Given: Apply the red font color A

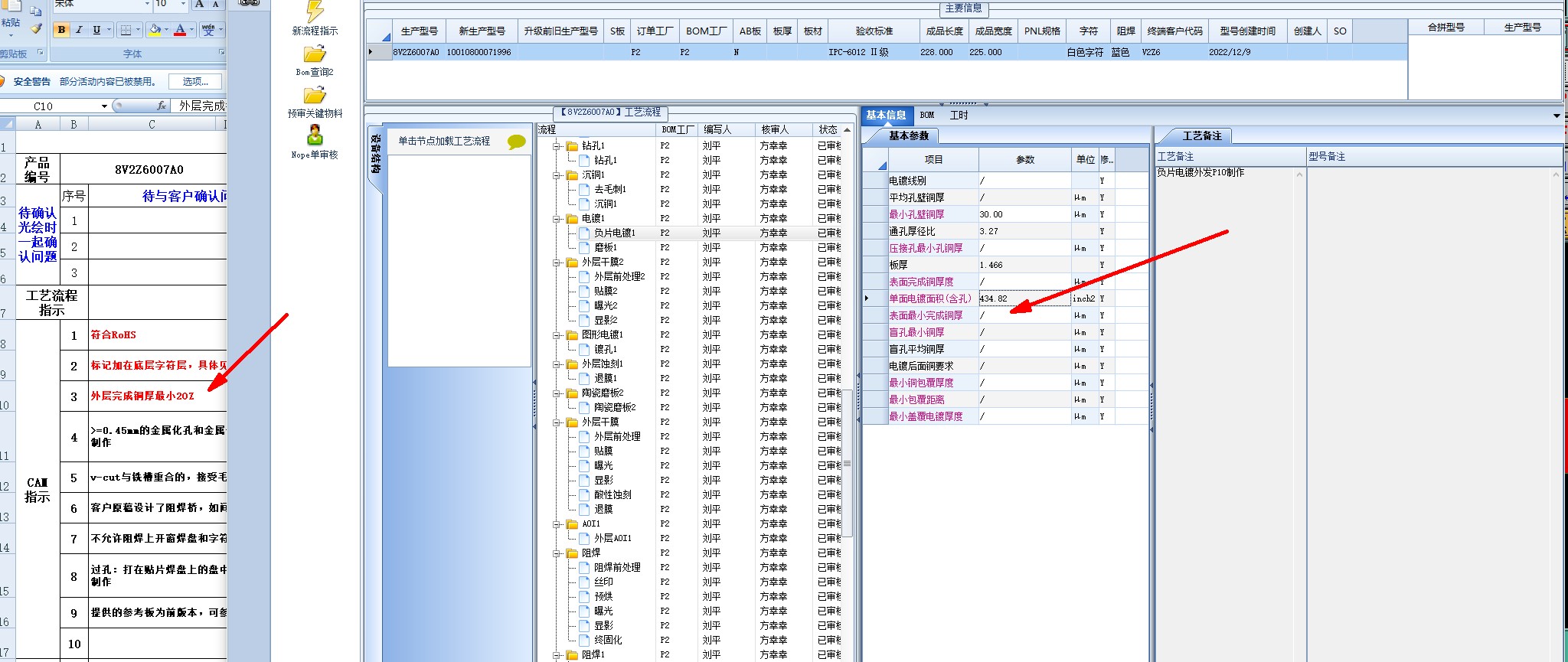Looking at the screenshot, I should 180,30.
